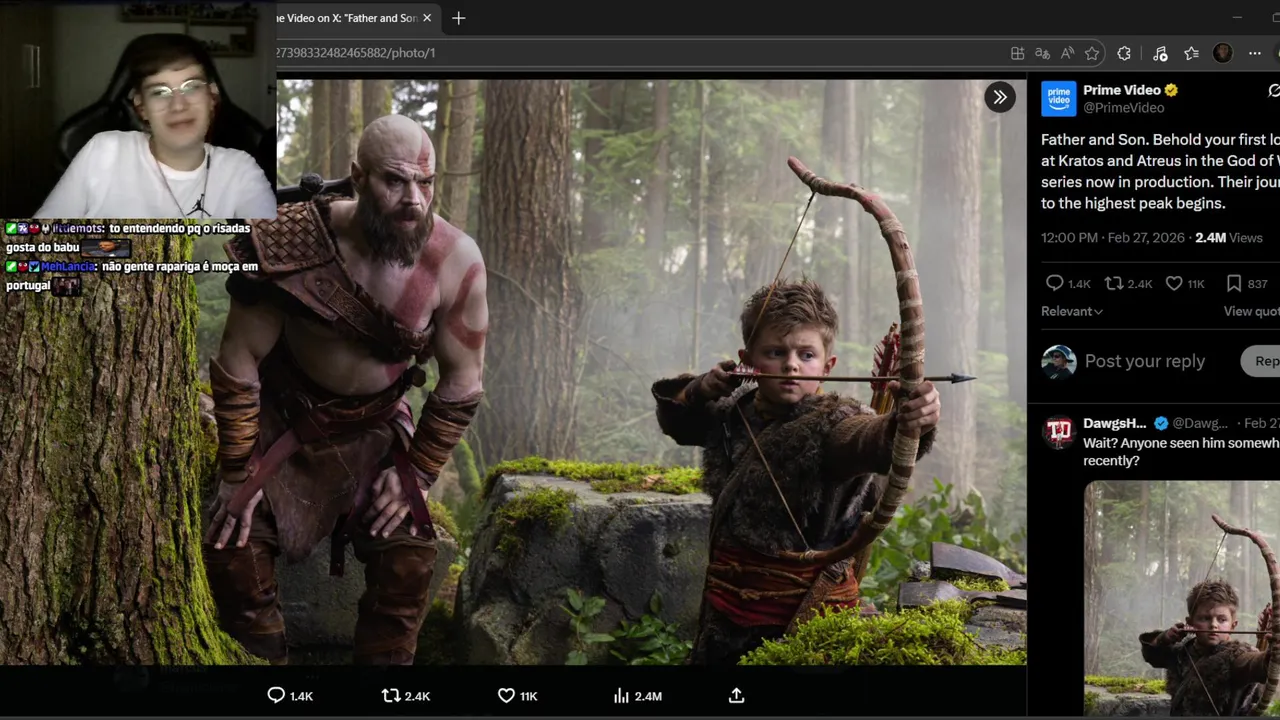Click the share icon below the photo
Screen dimensions: 1280x720
pos(736,695)
